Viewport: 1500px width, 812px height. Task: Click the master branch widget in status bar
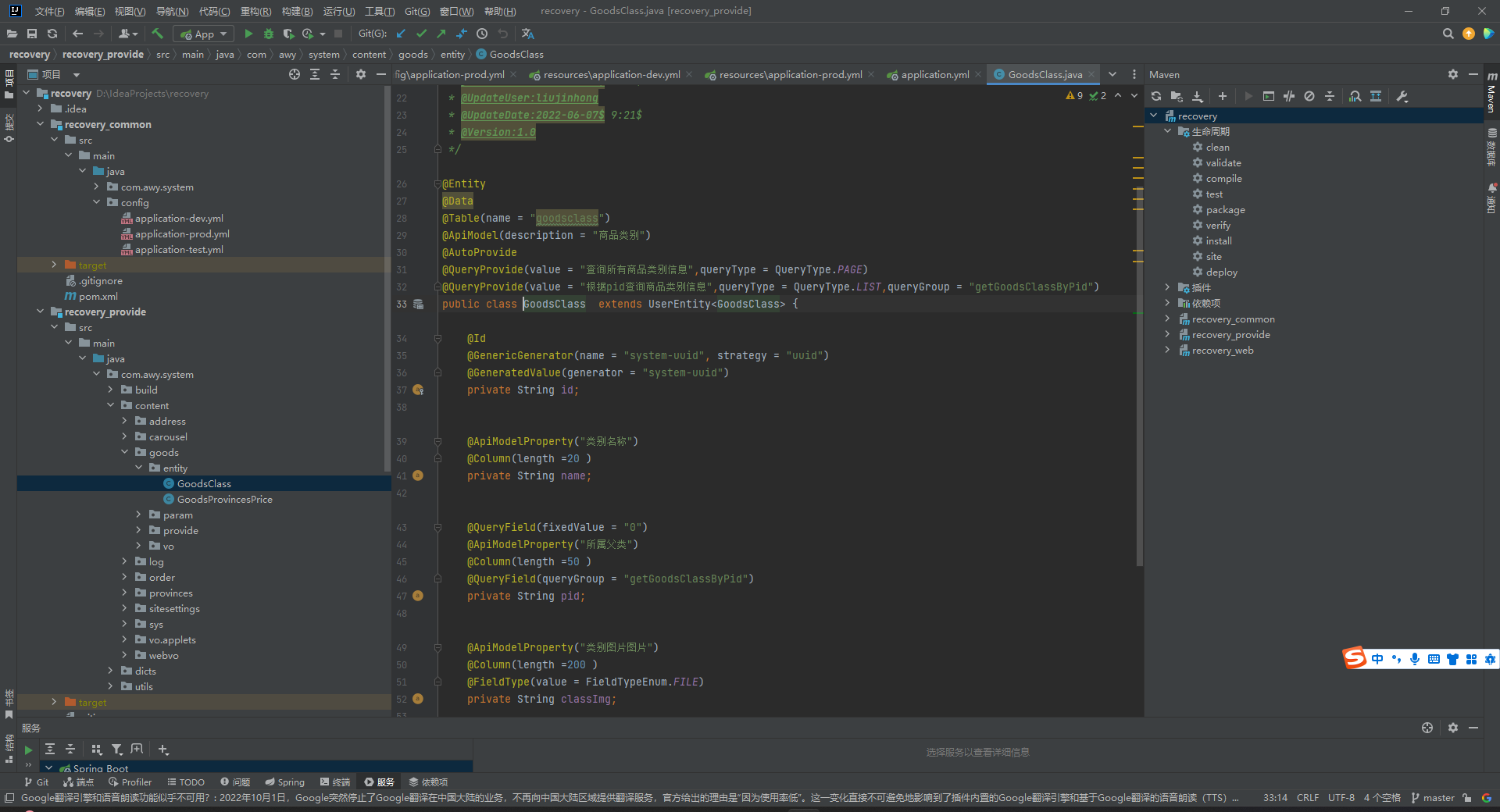point(1433,797)
